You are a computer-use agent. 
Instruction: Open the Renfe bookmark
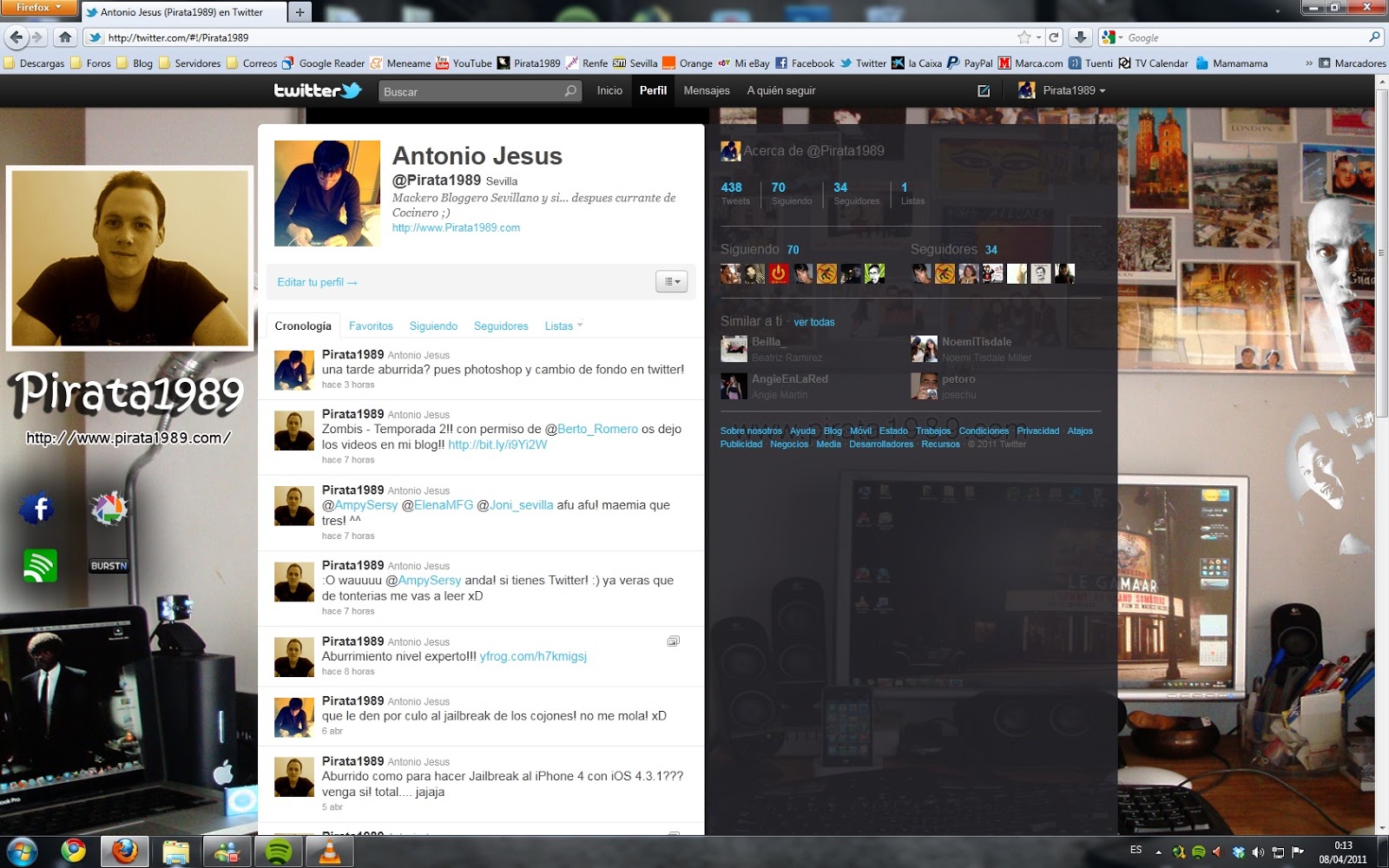[587, 63]
